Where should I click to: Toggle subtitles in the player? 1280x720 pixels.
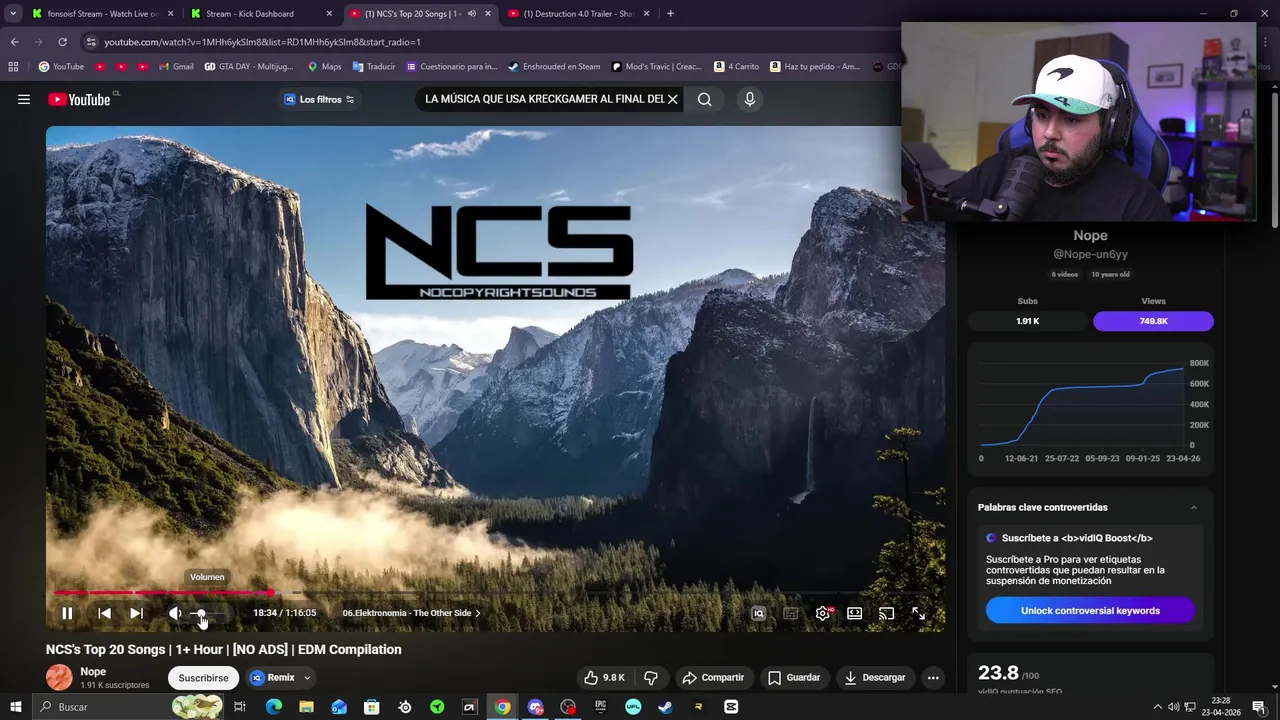point(790,613)
